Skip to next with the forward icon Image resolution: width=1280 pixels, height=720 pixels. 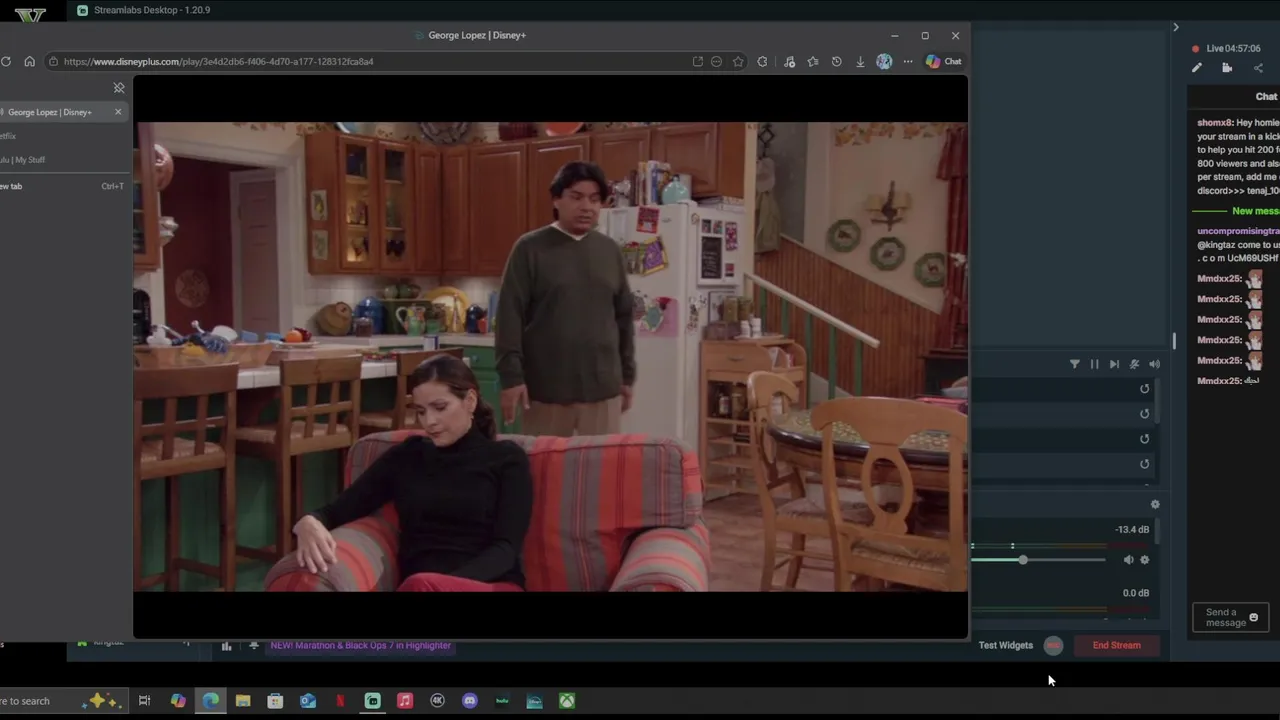coord(1114,364)
